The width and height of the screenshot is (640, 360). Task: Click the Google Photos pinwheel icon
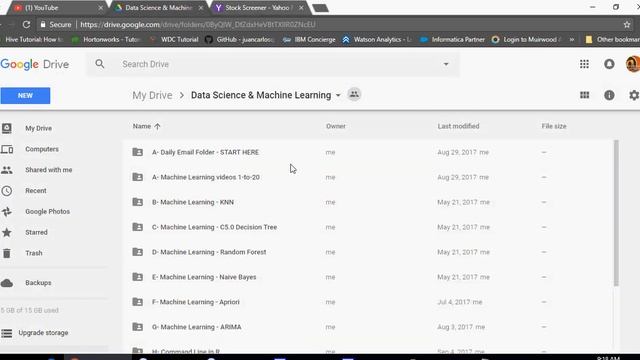pos(7,211)
